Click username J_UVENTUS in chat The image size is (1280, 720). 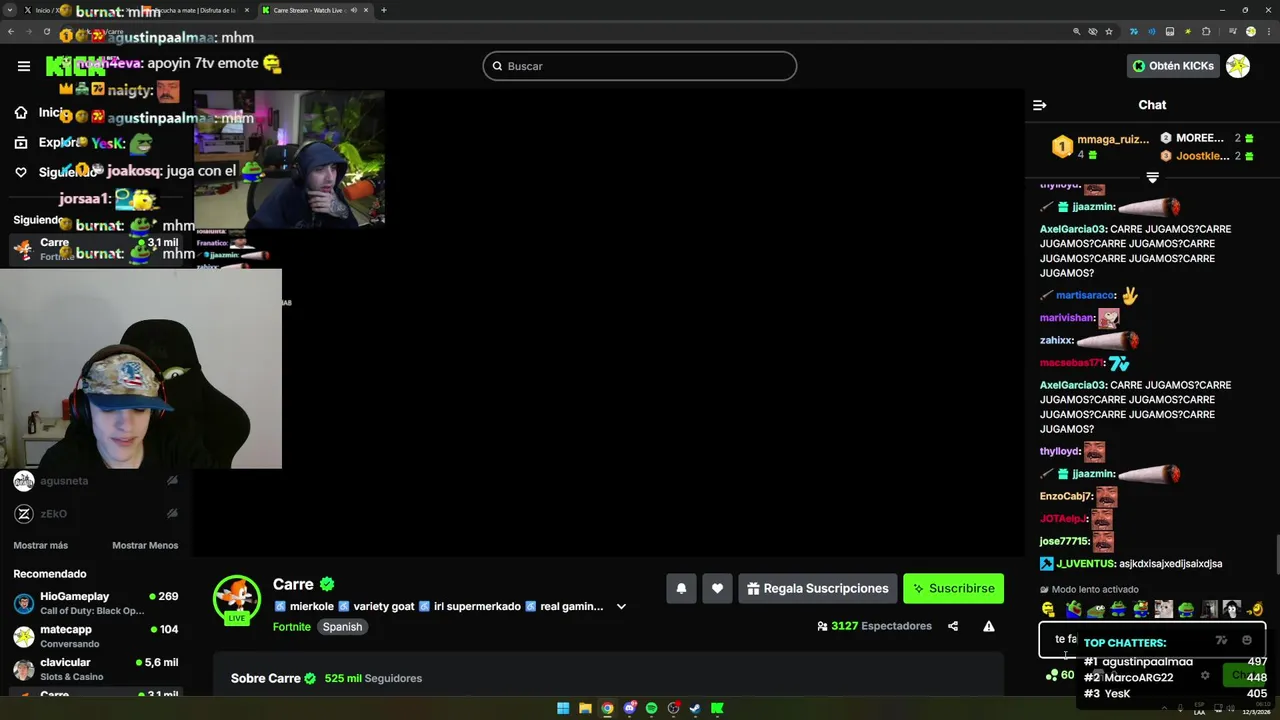pos(1086,564)
